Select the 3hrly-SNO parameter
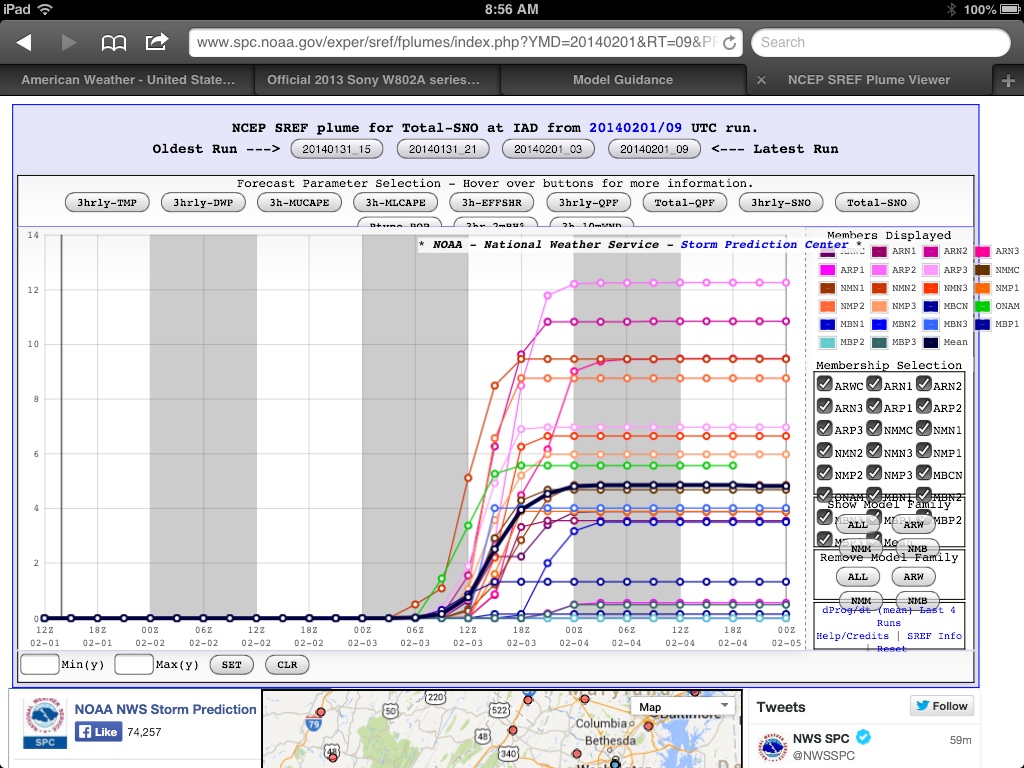Viewport: 1024px width, 768px height. point(780,202)
